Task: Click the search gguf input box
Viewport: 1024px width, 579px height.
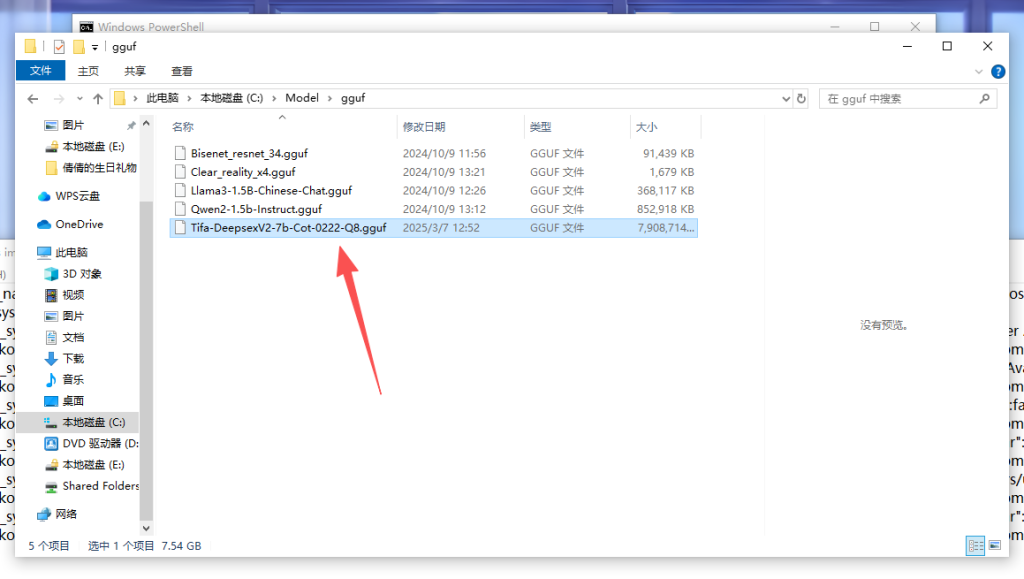Action: (x=900, y=99)
